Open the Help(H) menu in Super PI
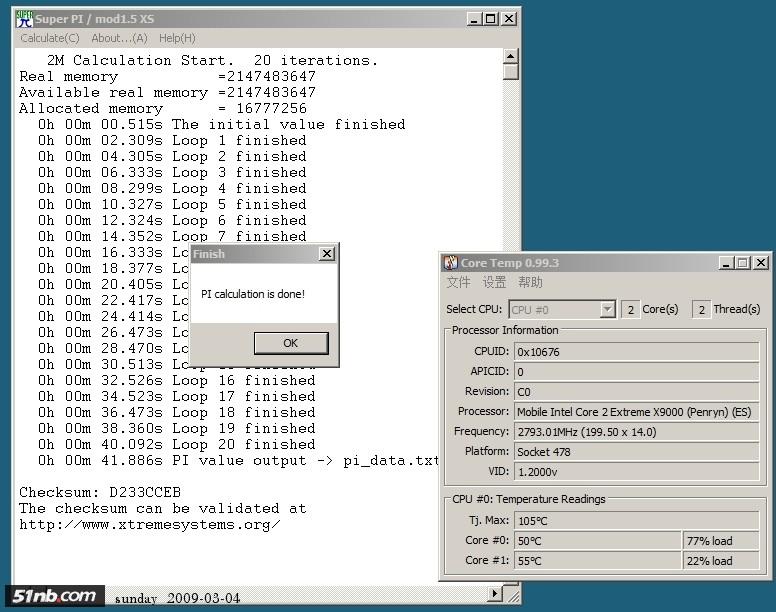The width and height of the screenshot is (776, 612). (x=177, y=38)
